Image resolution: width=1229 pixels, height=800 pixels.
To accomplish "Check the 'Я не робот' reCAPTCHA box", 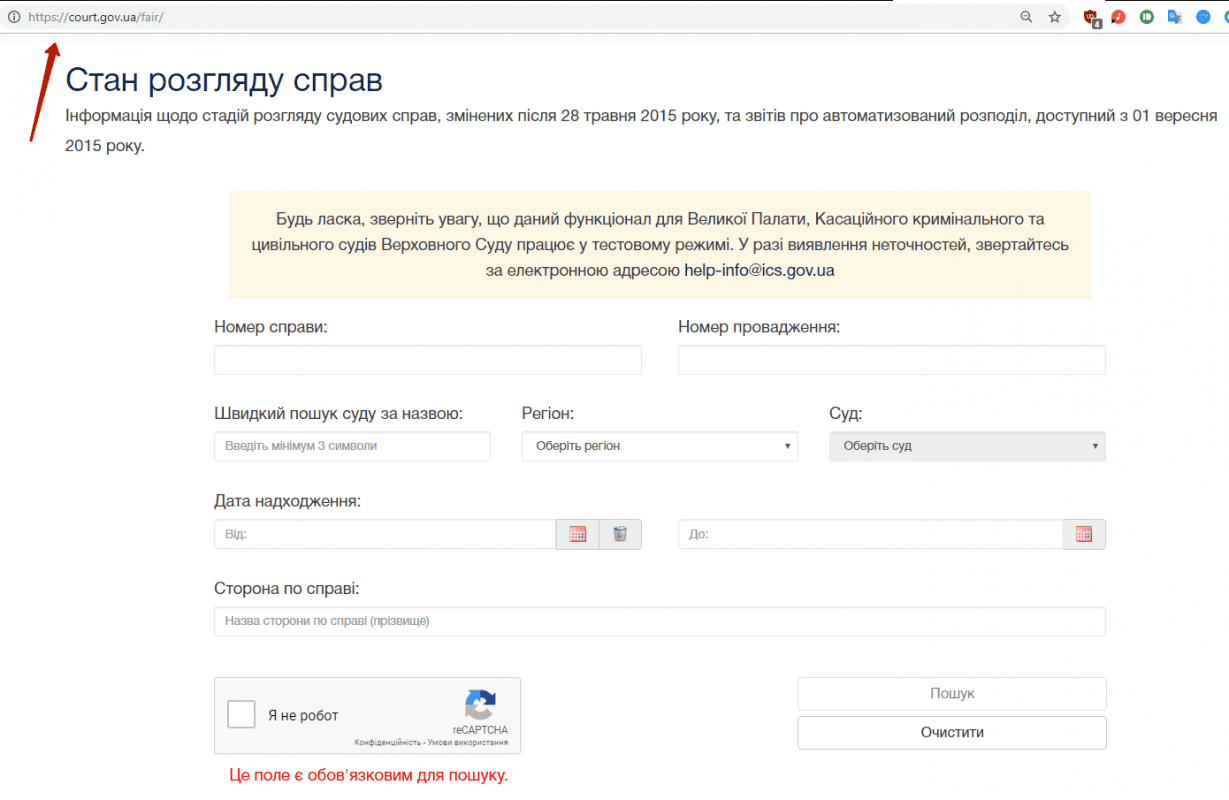I will point(241,715).
